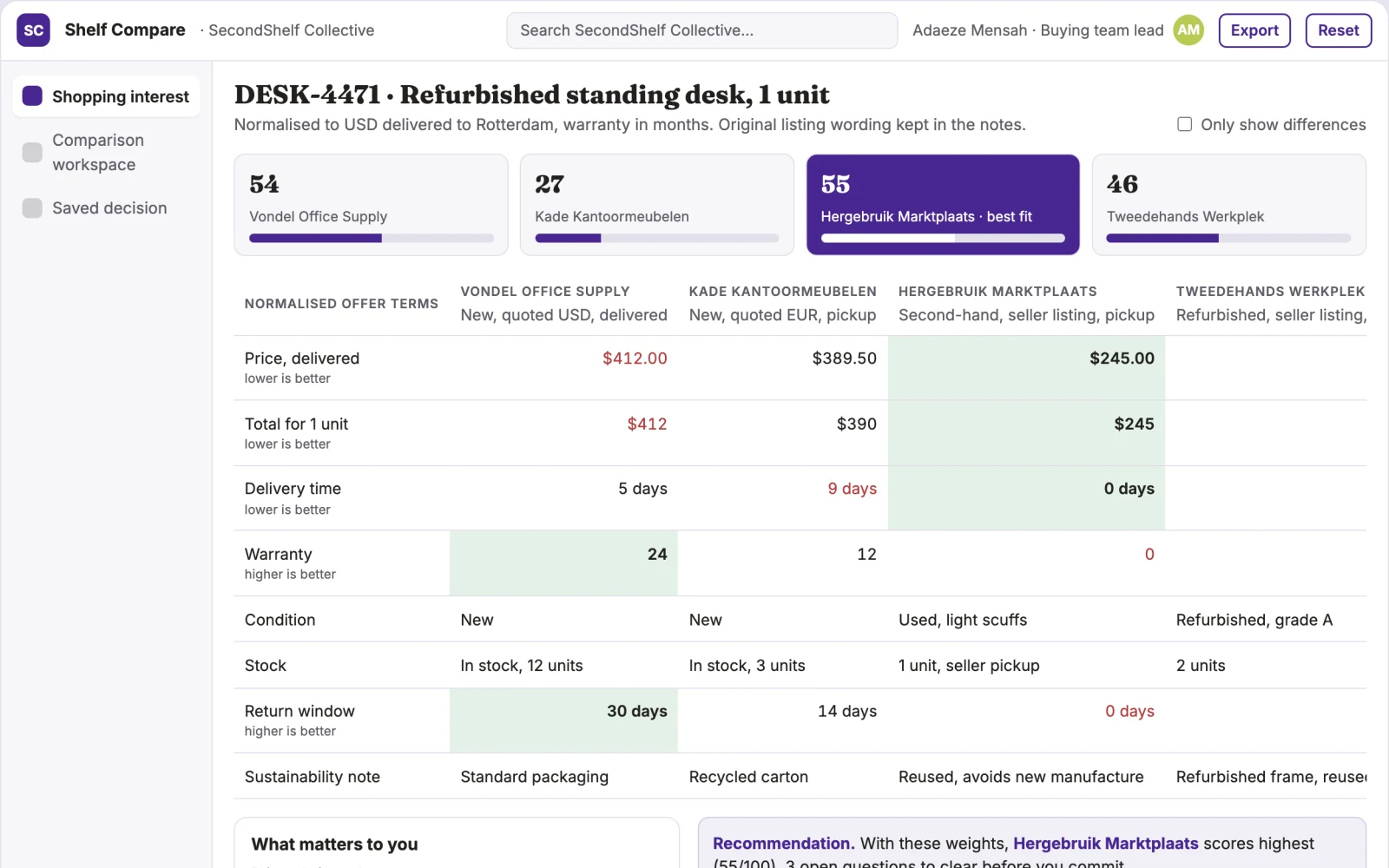Enable Only show differences checkbox
The height and width of the screenshot is (868, 1389).
(1184, 124)
